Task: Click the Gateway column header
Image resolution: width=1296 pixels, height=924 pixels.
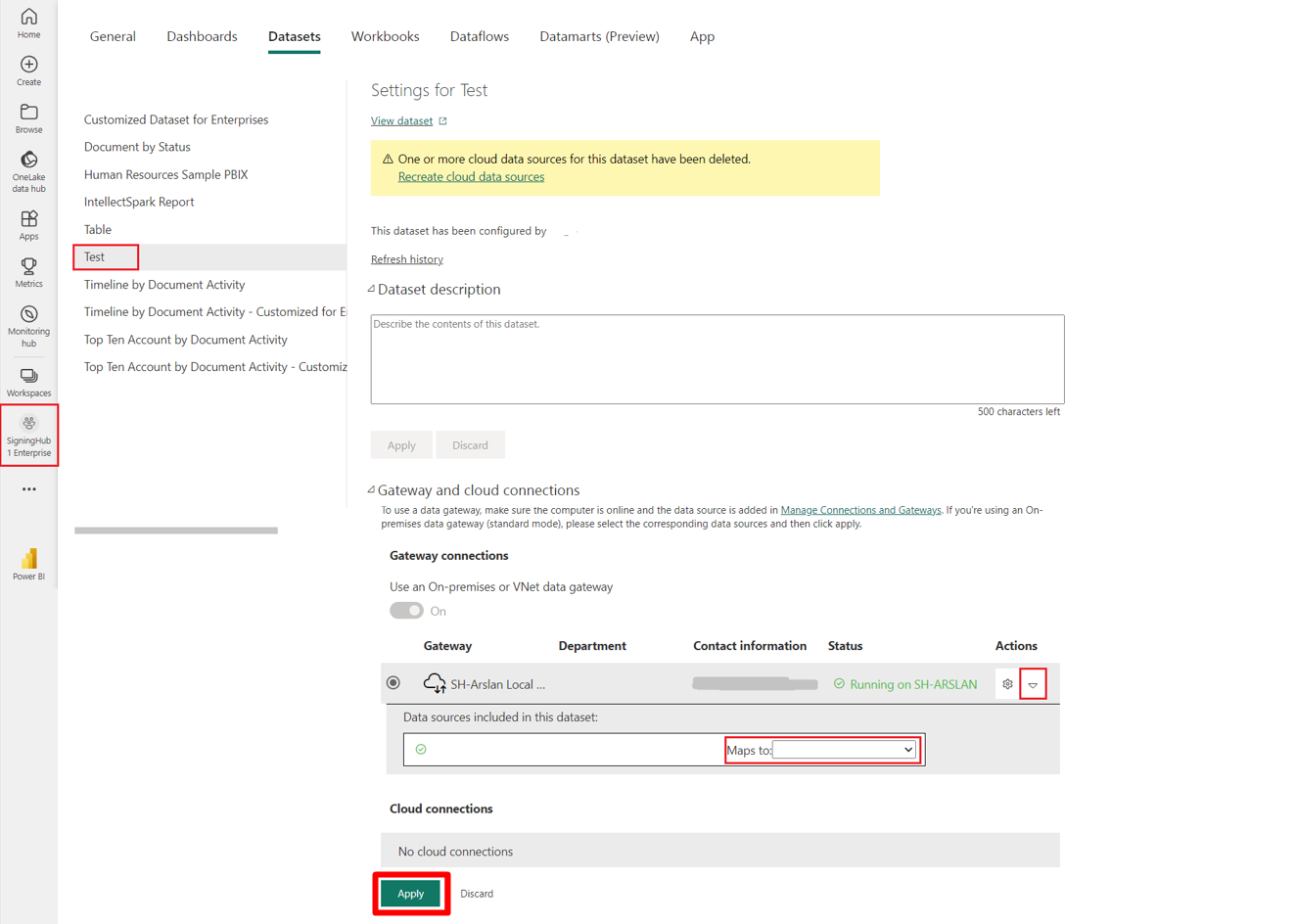Action: [x=447, y=646]
